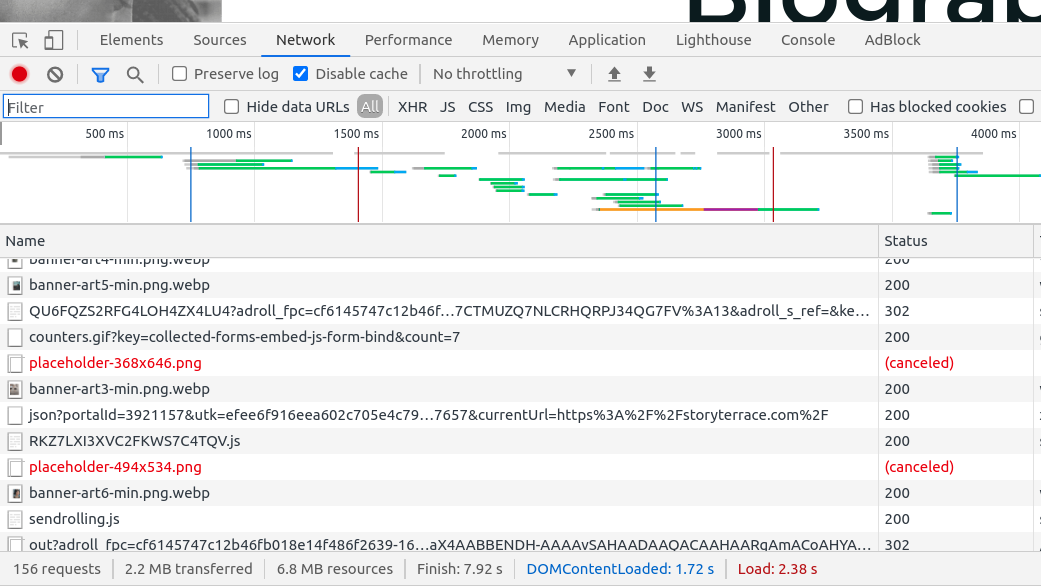Filter requests by XHR

(x=412, y=107)
